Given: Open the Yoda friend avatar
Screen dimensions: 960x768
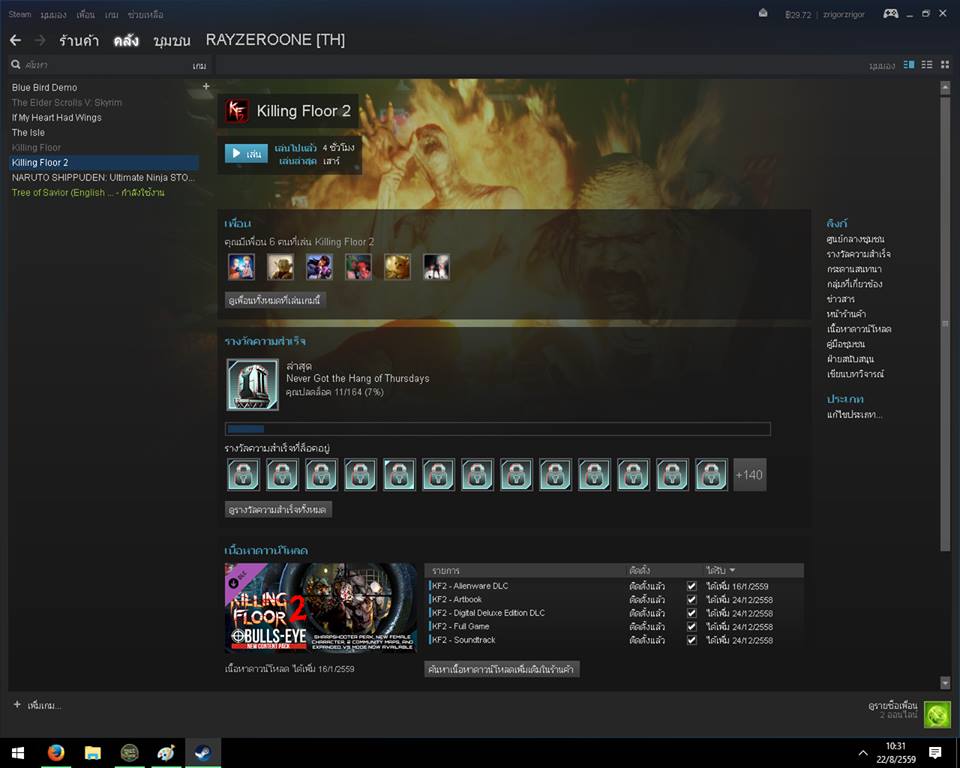Looking at the screenshot, I should coord(280,267).
